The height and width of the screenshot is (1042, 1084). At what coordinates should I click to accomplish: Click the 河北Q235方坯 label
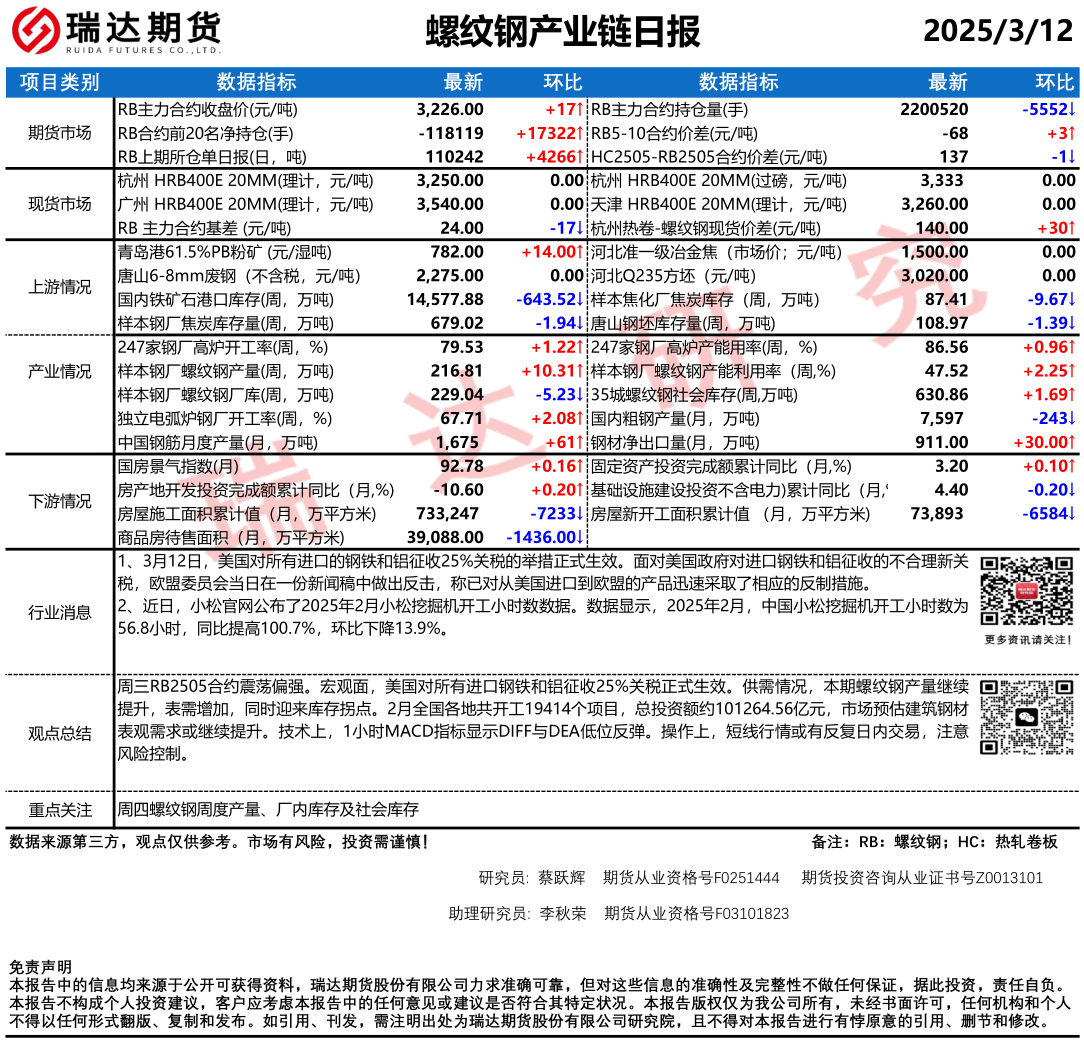pos(674,276)
